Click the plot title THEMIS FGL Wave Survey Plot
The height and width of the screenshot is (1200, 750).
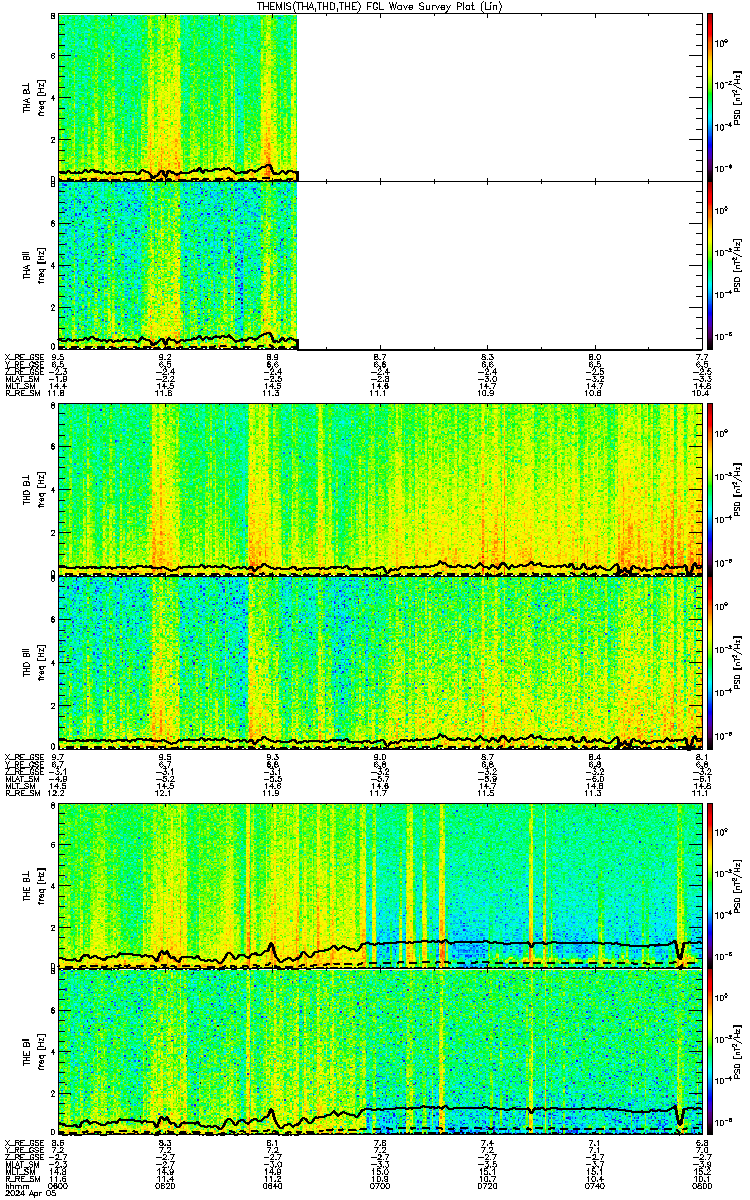click(x=380, y=6)
